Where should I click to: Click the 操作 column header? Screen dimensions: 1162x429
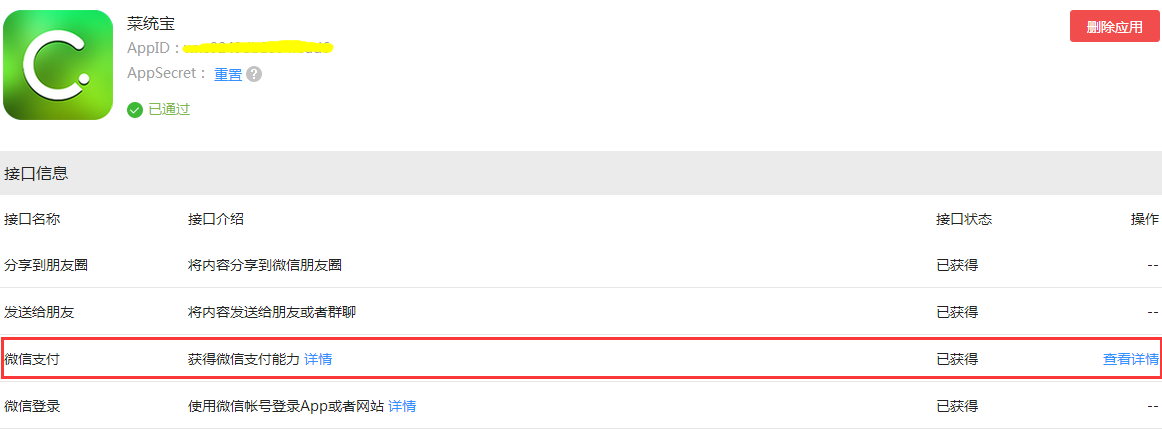(x=1144, y=219)
